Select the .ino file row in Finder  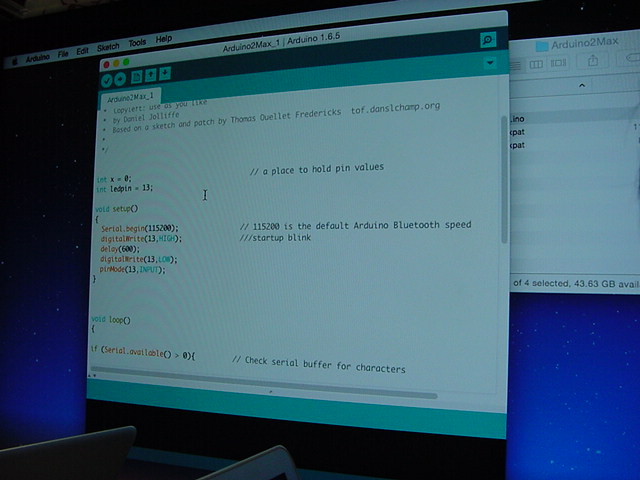point(575,119)
